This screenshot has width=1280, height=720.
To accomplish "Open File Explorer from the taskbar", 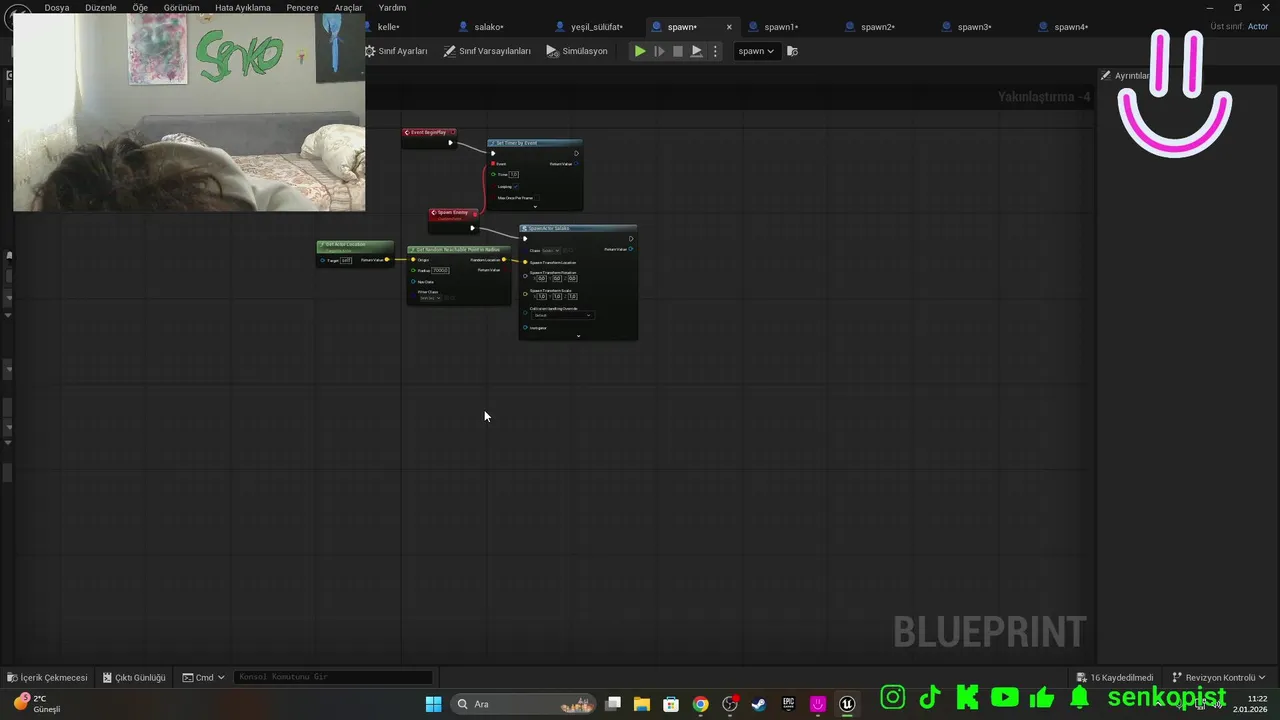I will click(x=642, y=704).
